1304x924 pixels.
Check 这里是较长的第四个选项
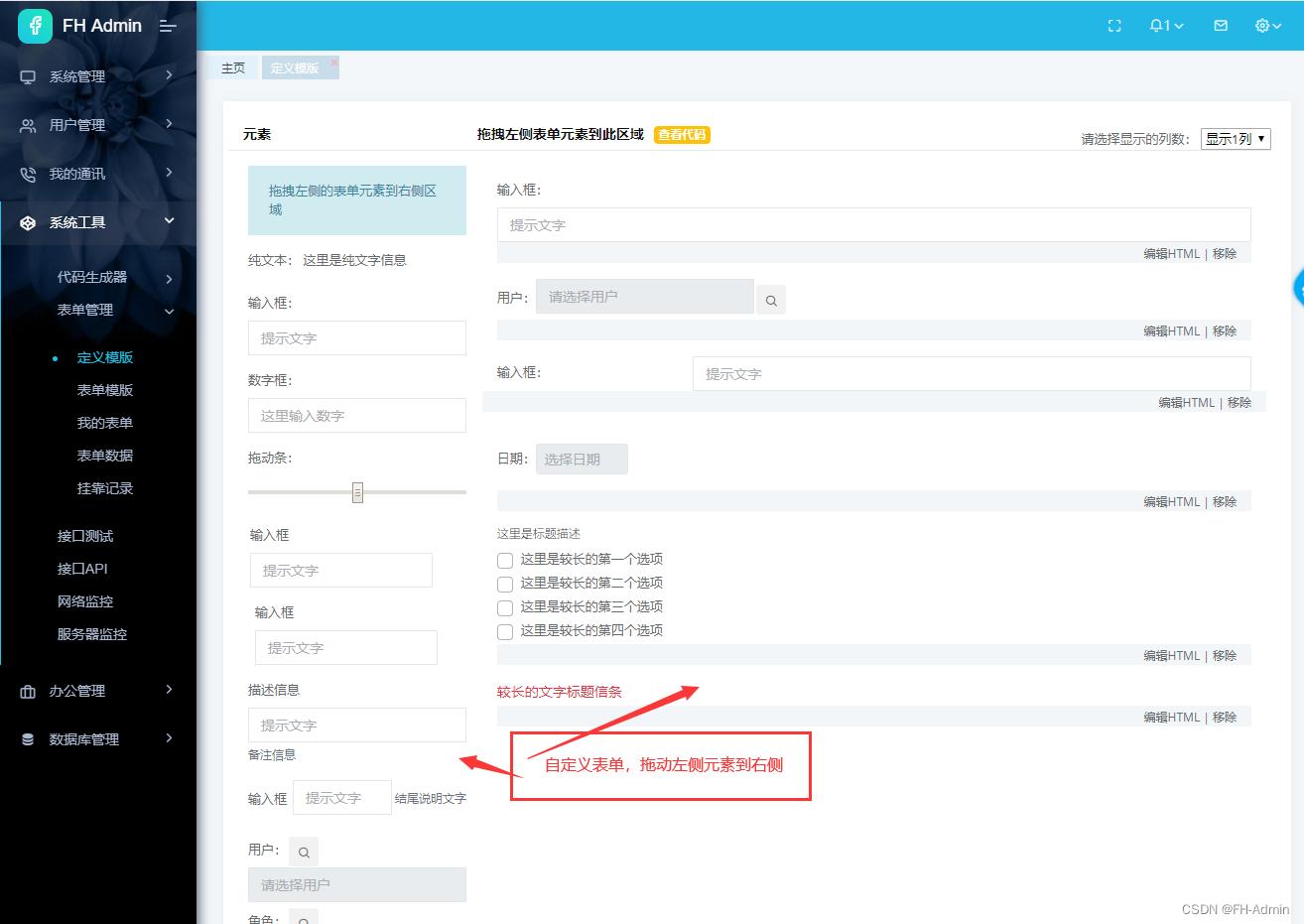click(x=505, y=632)
